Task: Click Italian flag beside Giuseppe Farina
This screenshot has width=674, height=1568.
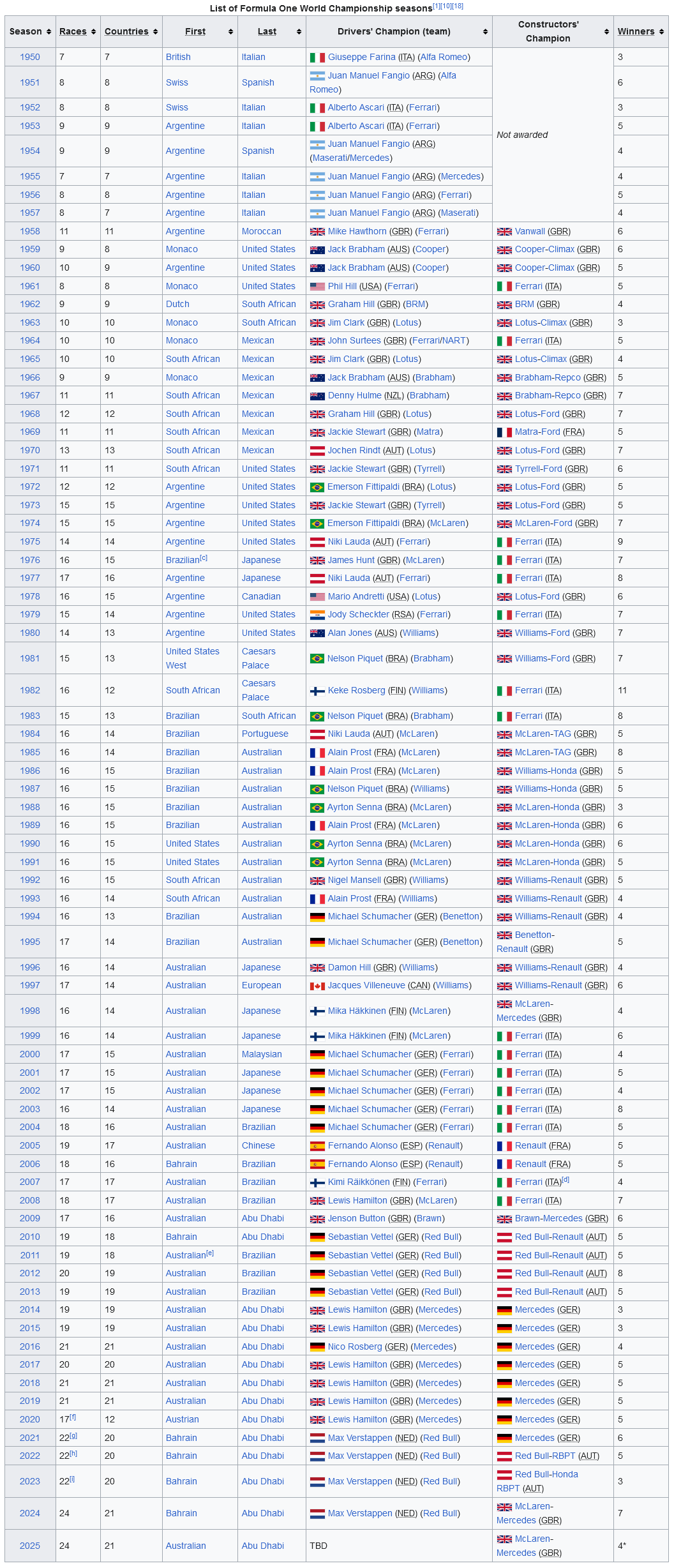Action: click(x=317, y=57)
